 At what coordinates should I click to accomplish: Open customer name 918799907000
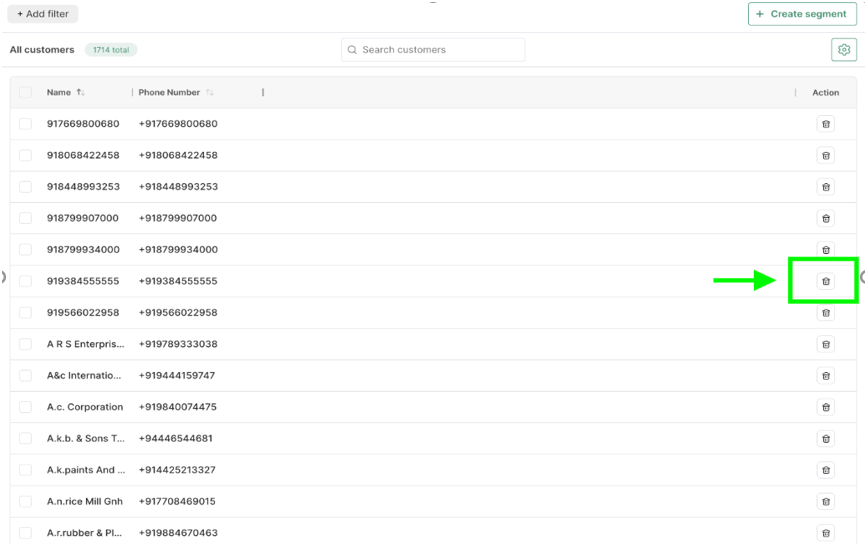coord(83,218)
